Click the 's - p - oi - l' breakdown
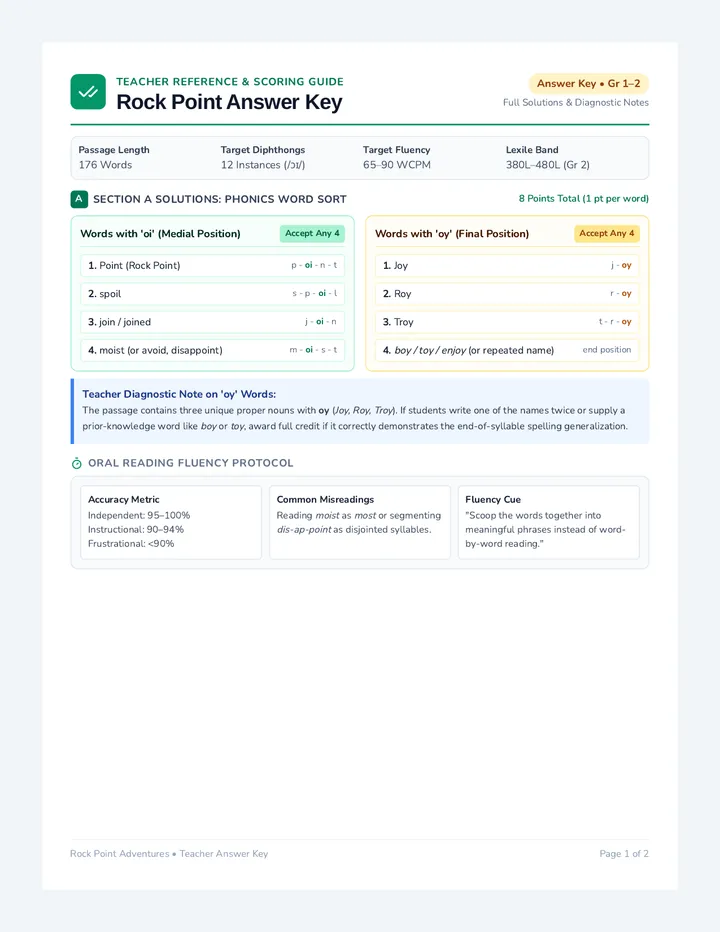 tap(315, 294)
